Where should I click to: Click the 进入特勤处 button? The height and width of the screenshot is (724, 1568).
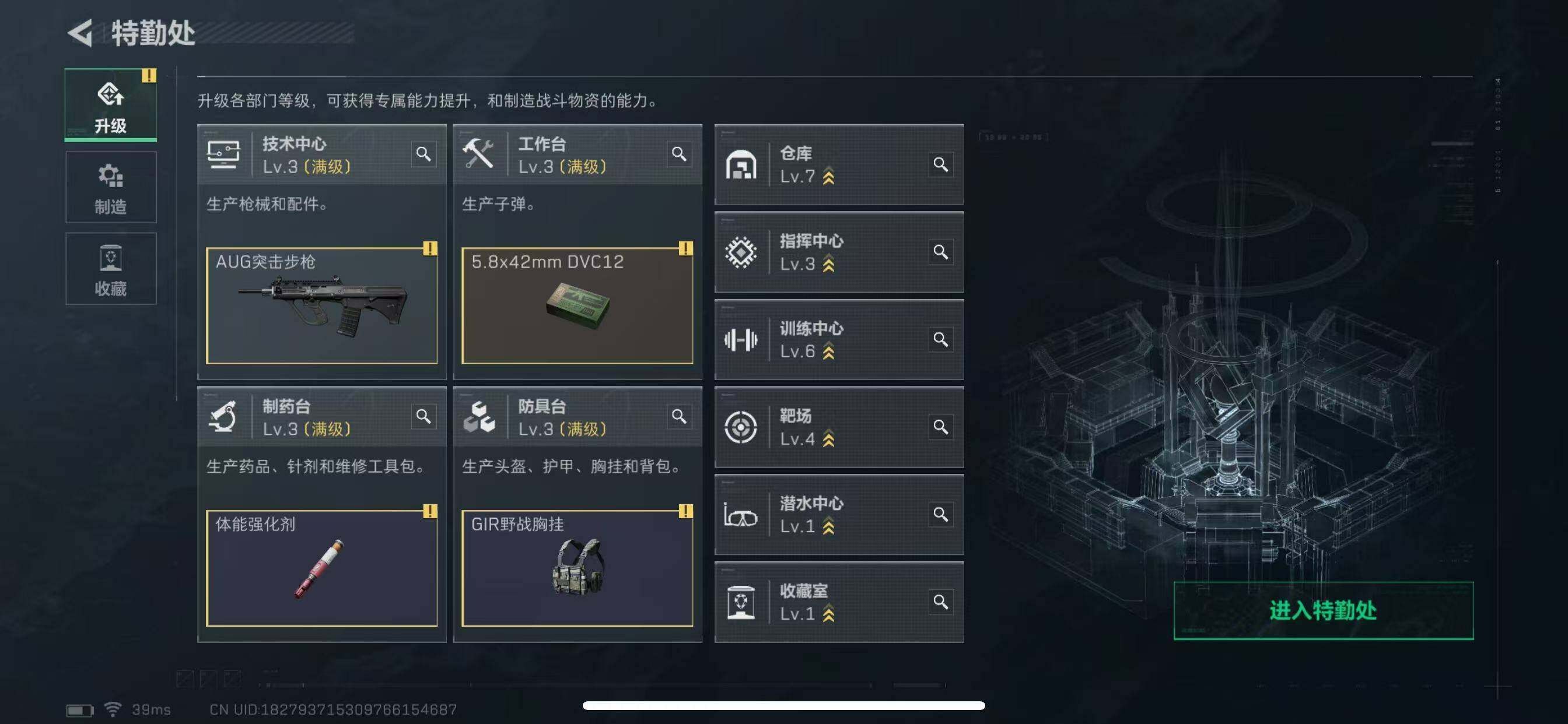pyautogui.click(x=1324, y=610)
